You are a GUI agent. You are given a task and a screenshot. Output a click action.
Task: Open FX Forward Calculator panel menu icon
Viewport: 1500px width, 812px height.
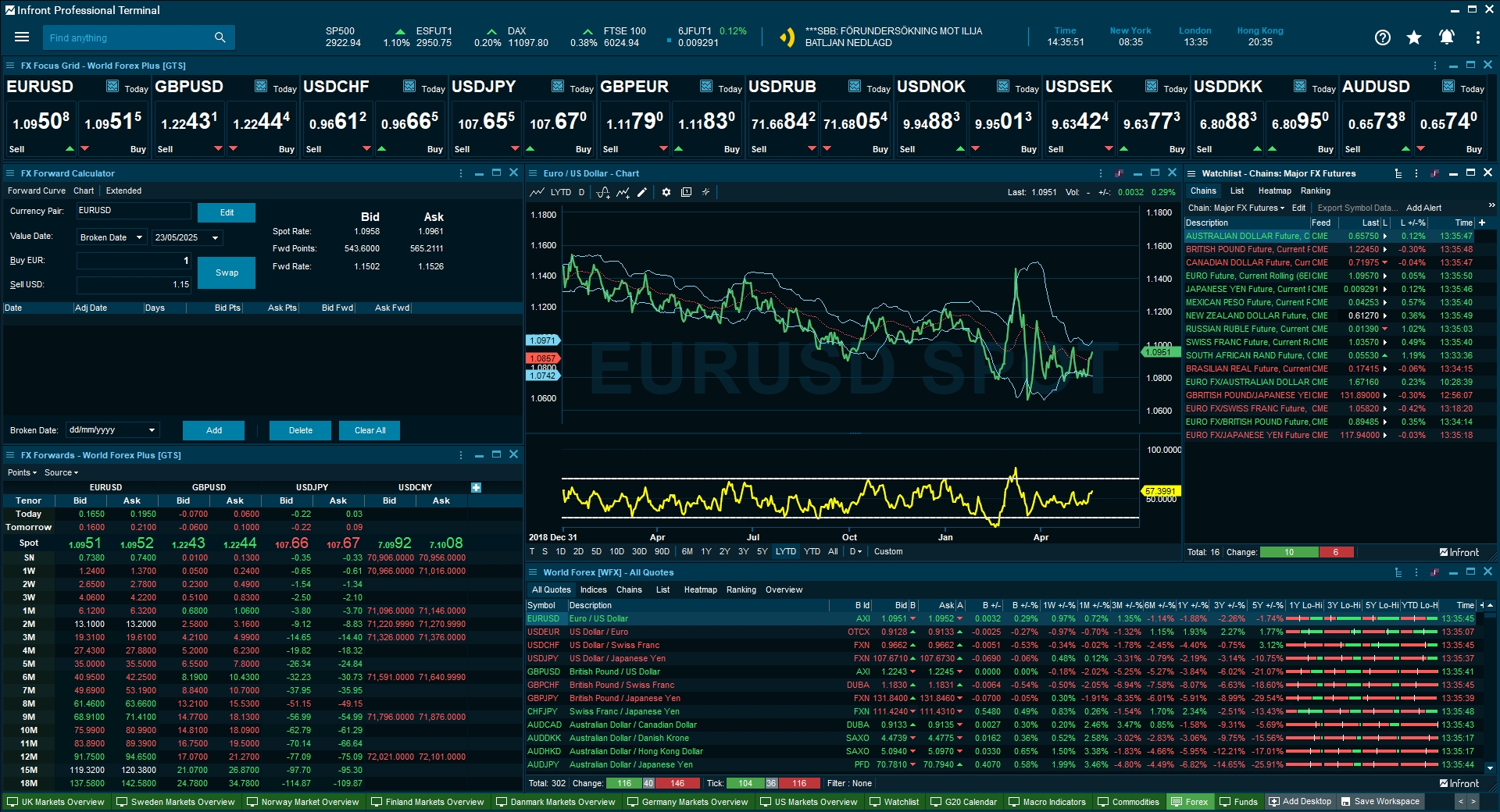pyautogui.click(x=10, y=173)
